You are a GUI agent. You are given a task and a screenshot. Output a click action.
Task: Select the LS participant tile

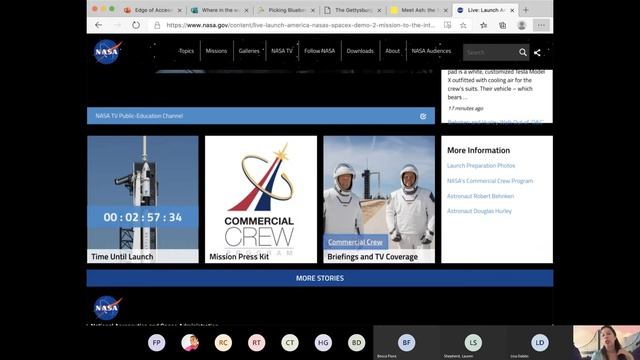(473, 343)
